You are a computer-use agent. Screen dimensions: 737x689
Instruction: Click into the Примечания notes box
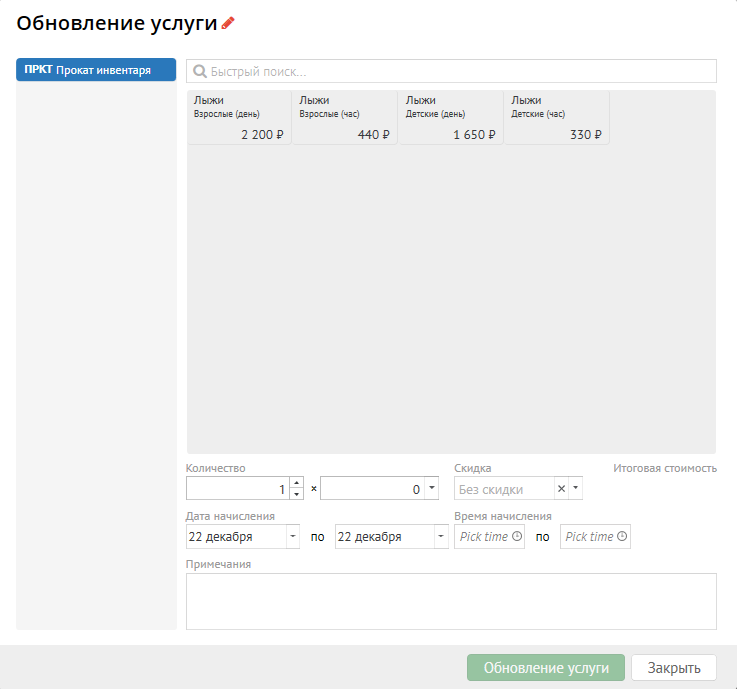tap(451, 601)
